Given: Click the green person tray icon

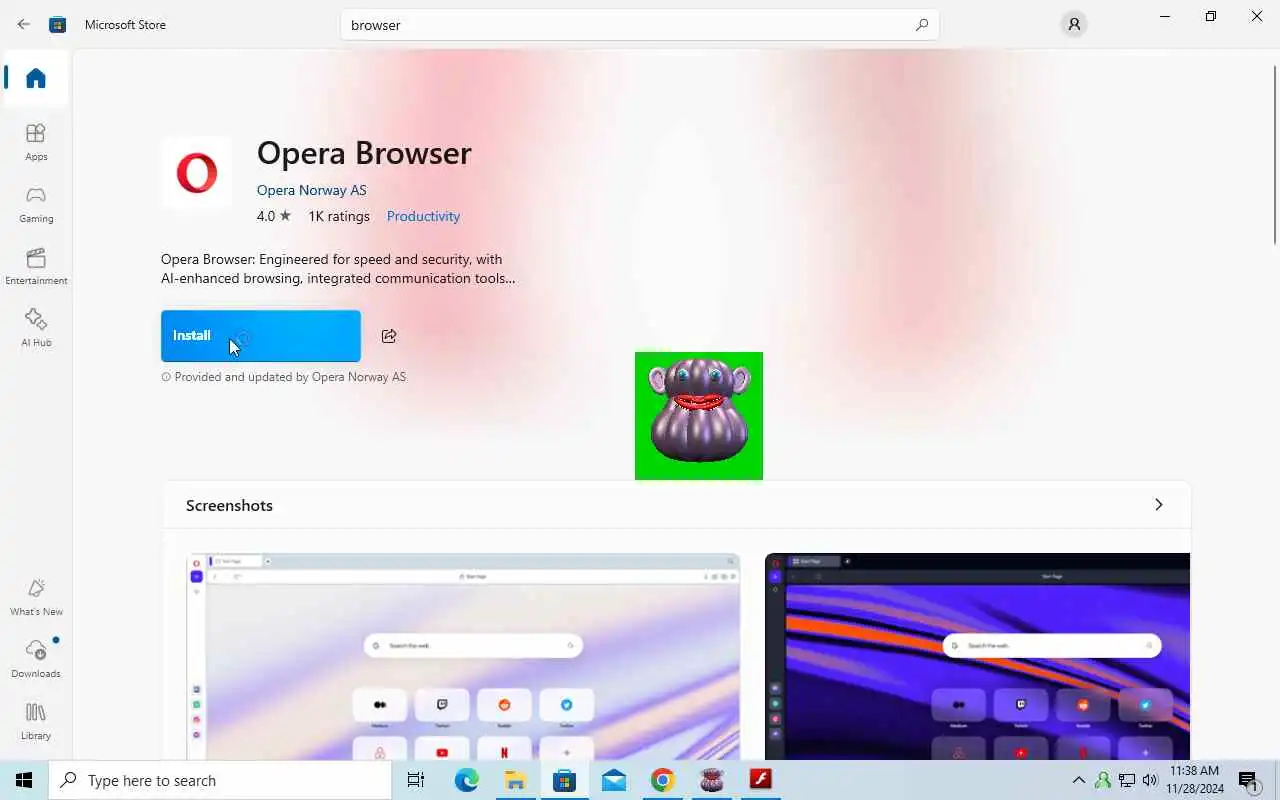Looking at the screenshot, I should (1103, 780).
